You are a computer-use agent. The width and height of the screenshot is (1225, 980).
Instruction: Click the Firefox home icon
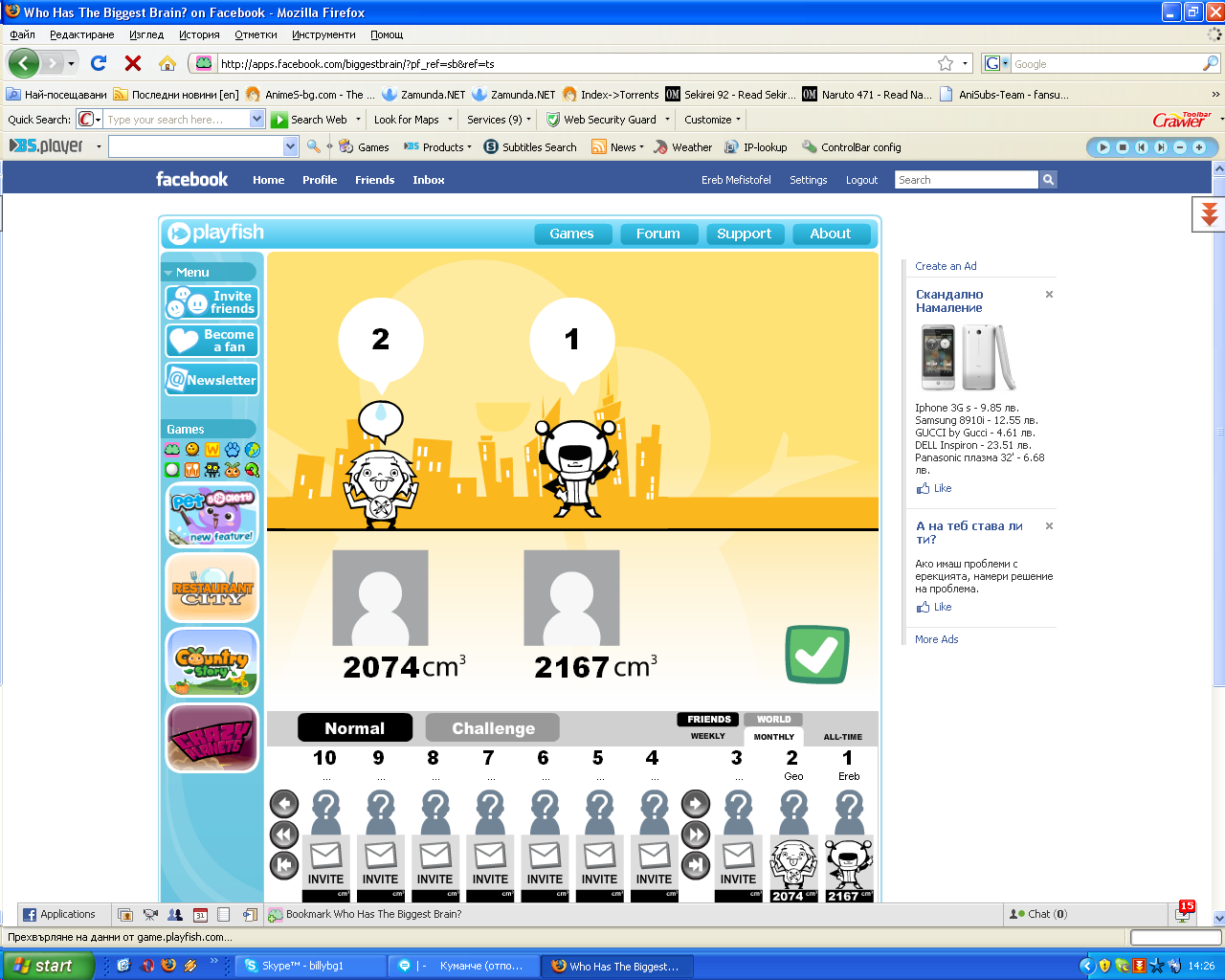point(167,63)
